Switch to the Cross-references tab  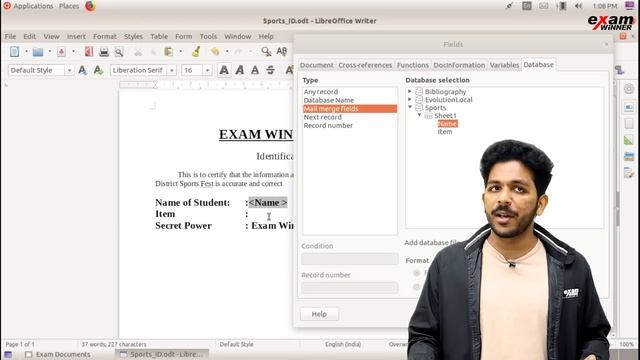coord(365,65)
